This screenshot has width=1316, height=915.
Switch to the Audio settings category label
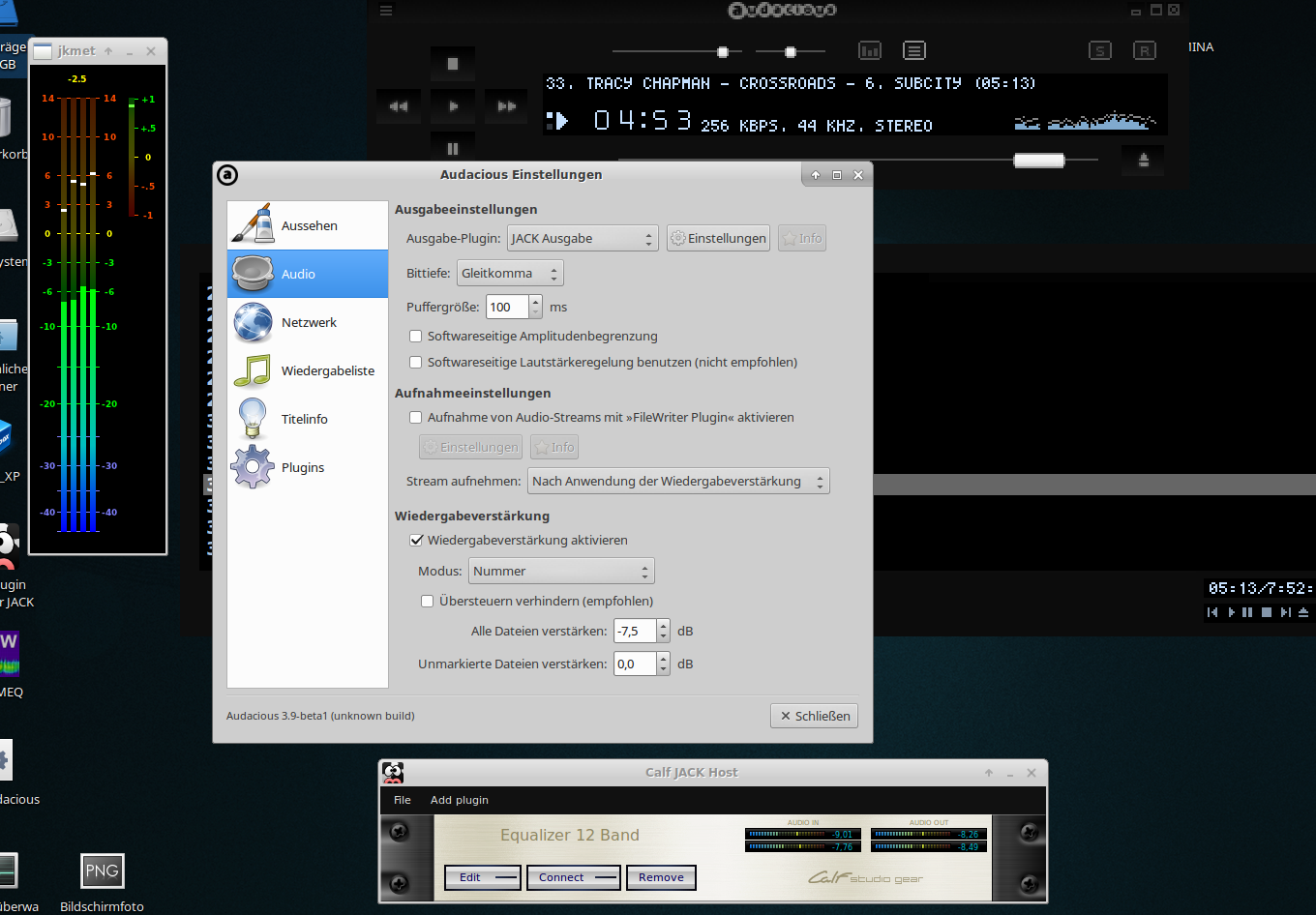(298, 275)
